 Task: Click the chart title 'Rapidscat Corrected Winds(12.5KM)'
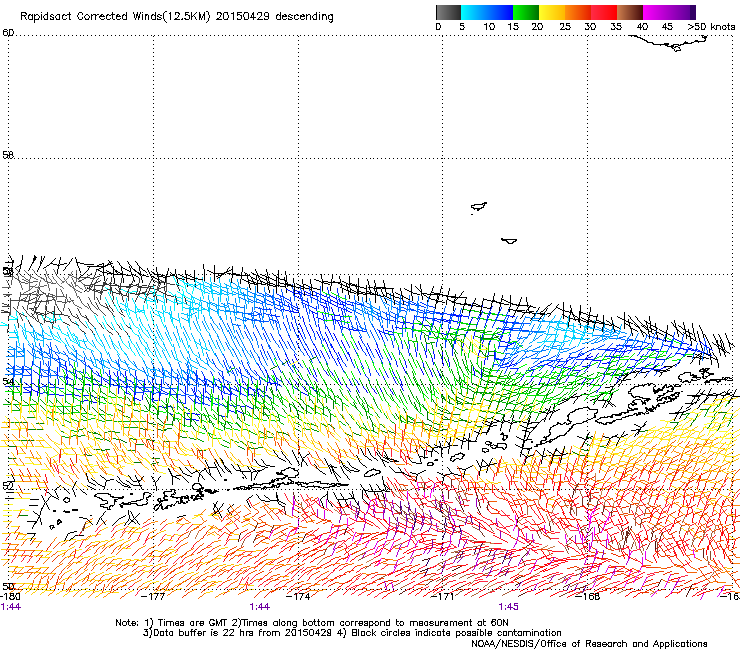pyautogui.click(x=115, y=17)
